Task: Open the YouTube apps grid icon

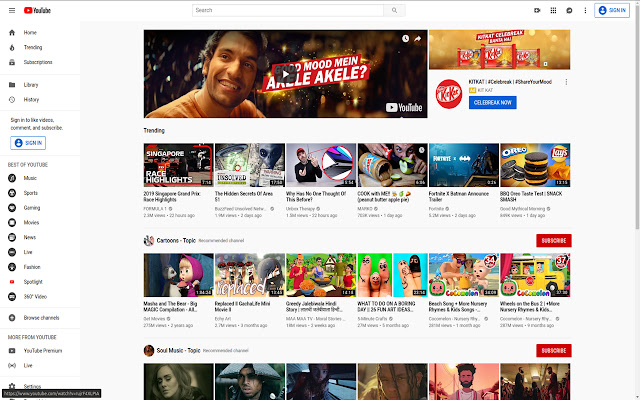Action: (553, 10)
